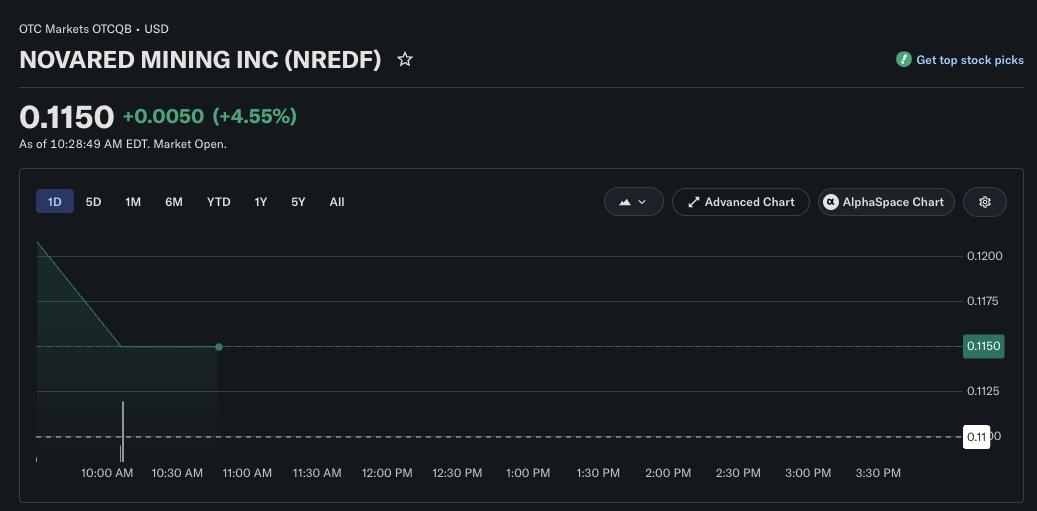Add NREDF to watchlist with star icon
The width and height of the screenshot is (1037, 511).
(405, 60)
